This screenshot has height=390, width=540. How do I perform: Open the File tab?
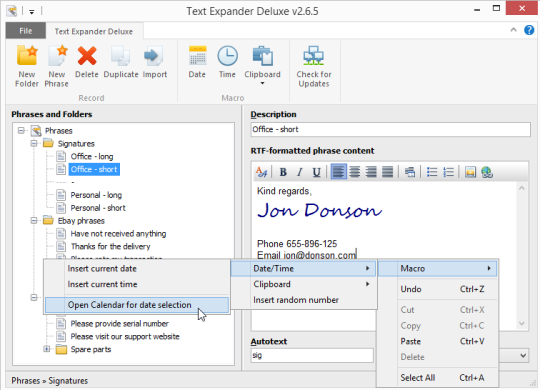(25, 31)
